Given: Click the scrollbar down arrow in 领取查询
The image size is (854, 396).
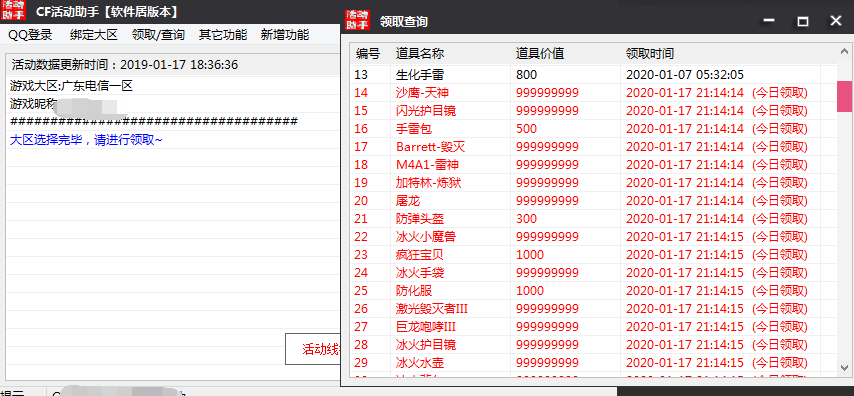Looking at the screenshot, I should coord(844,367).
